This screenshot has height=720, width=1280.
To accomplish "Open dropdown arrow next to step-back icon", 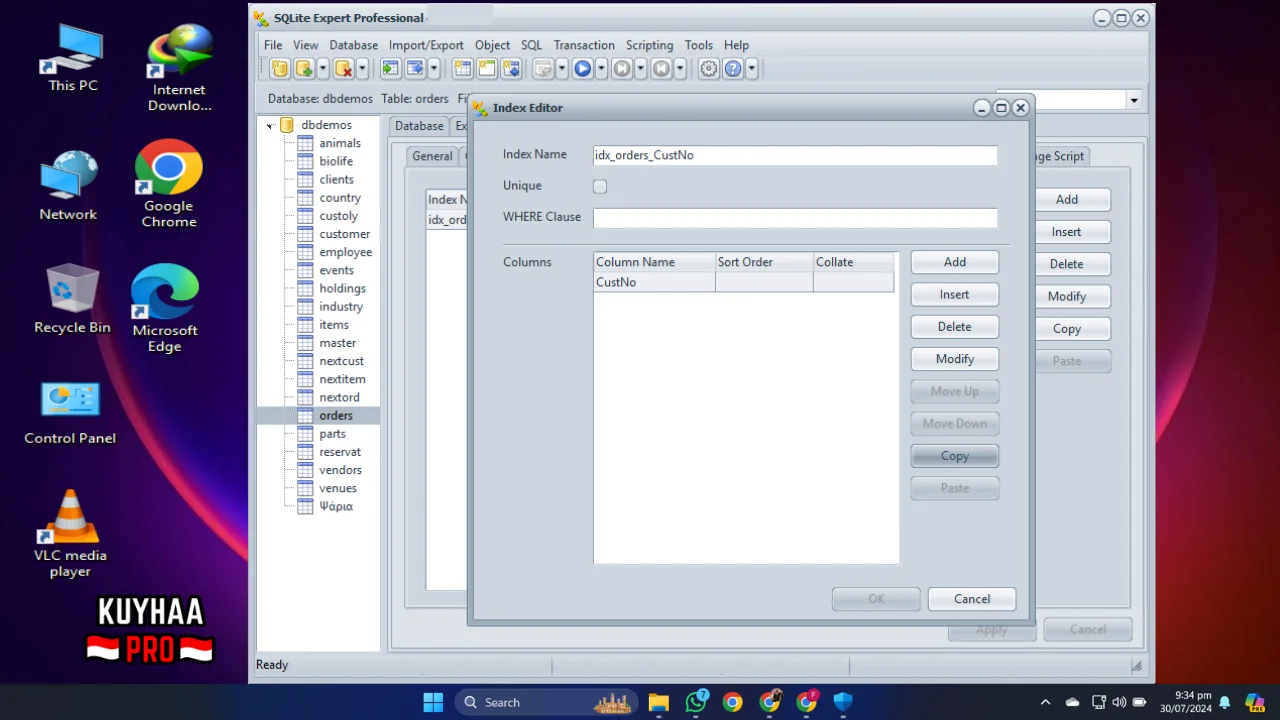I will pos(679,69).
